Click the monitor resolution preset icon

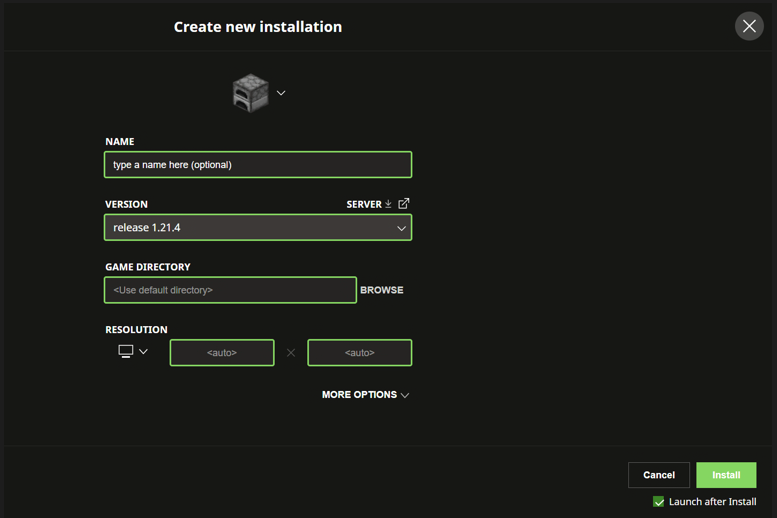[126, 352]
